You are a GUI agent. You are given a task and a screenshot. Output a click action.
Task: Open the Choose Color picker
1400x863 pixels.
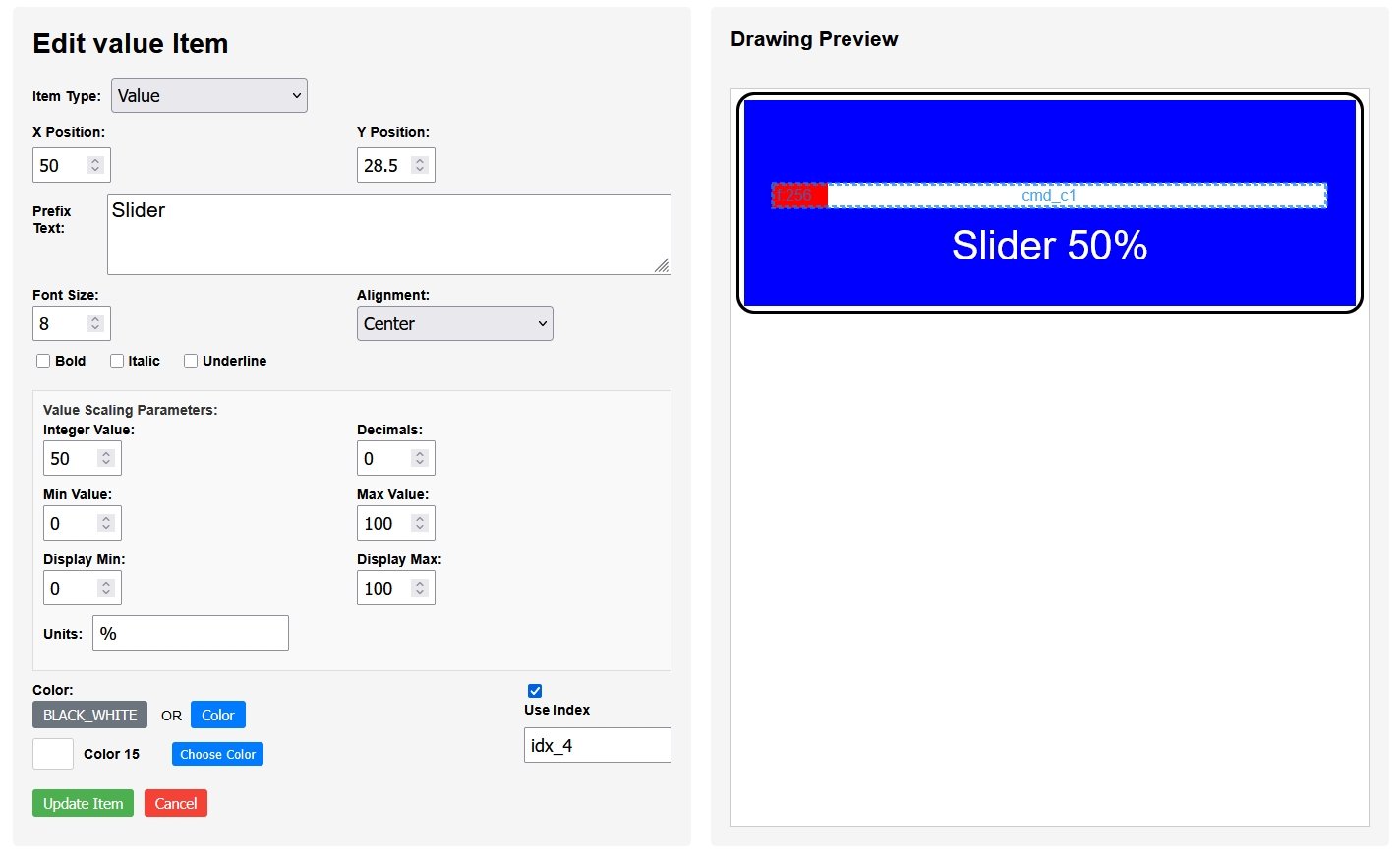(217, 754)
